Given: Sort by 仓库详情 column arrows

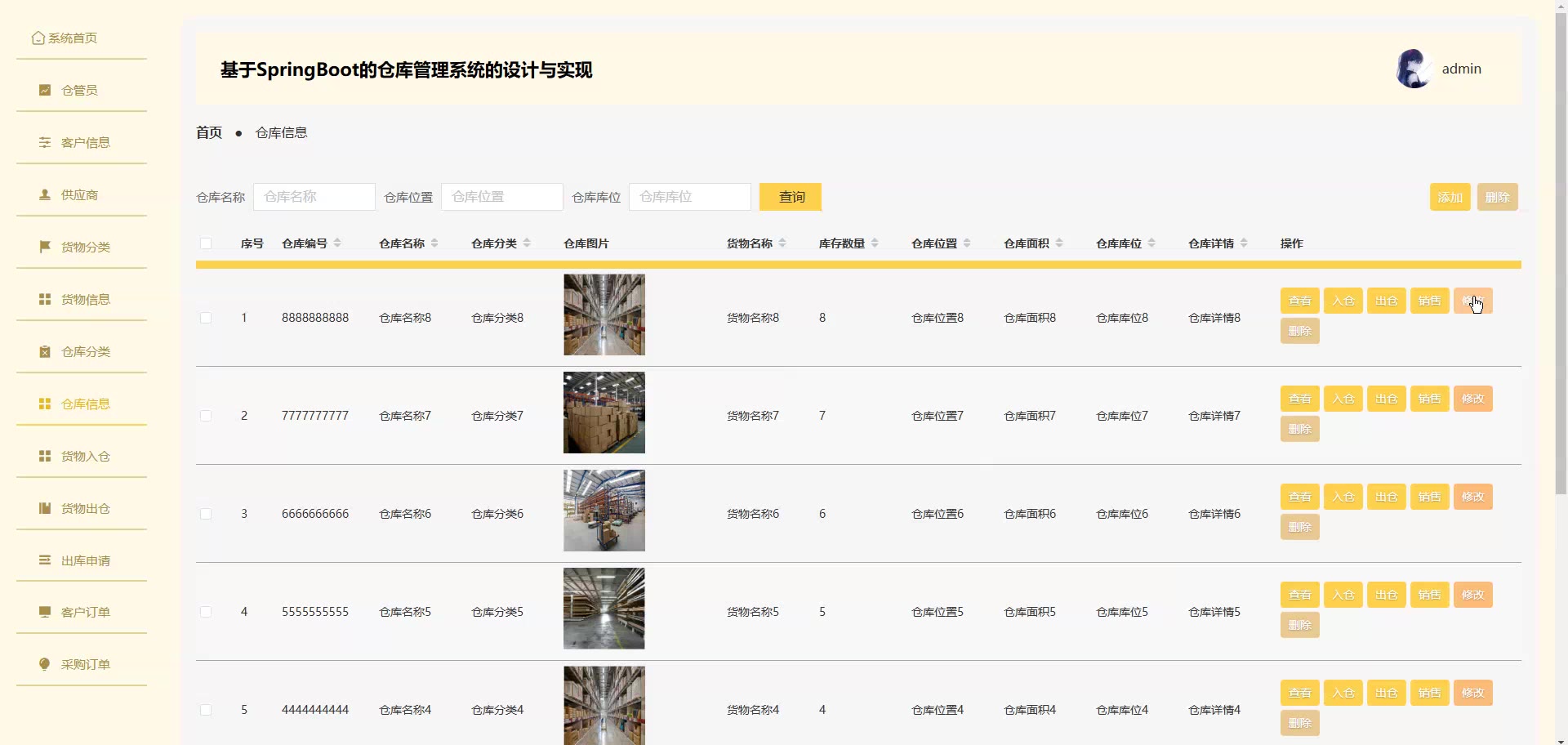Looking at the screenshot, I should point(1244,243).
